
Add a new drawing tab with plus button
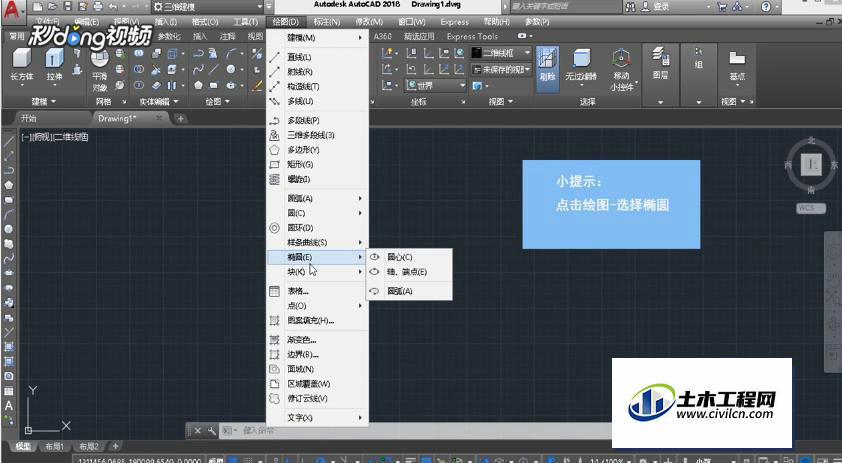pos(180,118)
